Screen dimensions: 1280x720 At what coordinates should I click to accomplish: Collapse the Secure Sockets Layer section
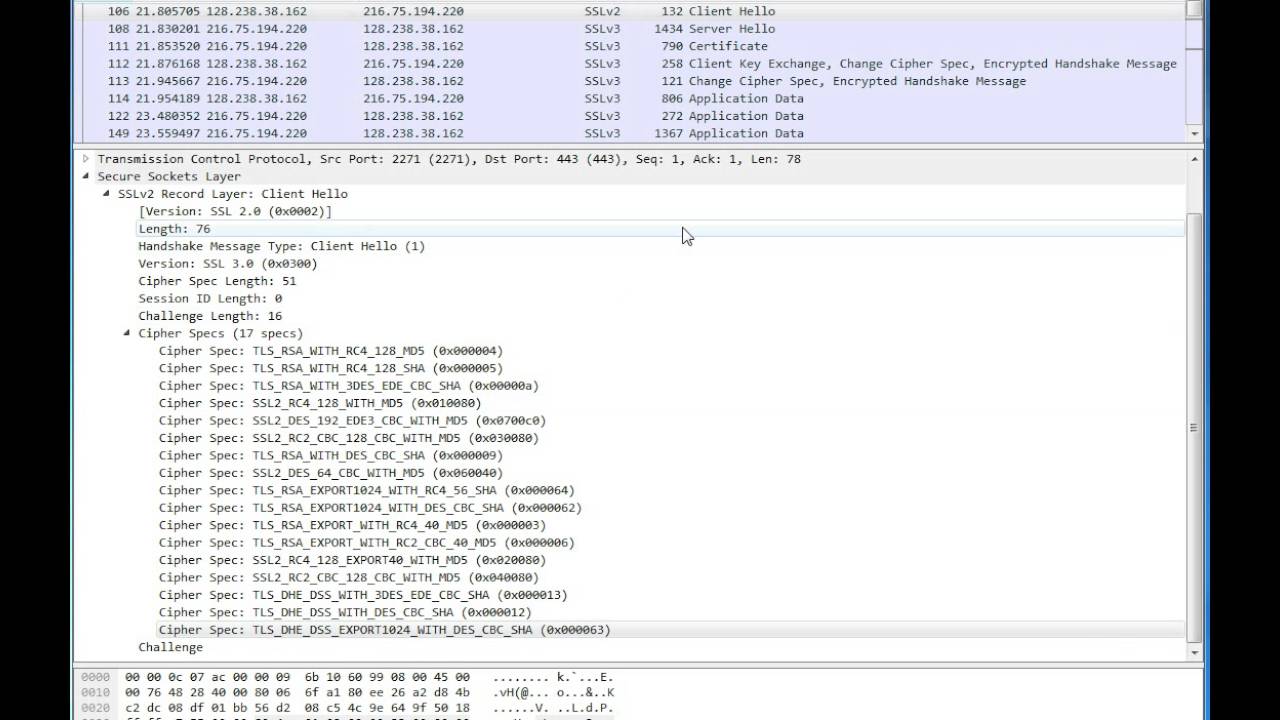(x=86, y=176)
